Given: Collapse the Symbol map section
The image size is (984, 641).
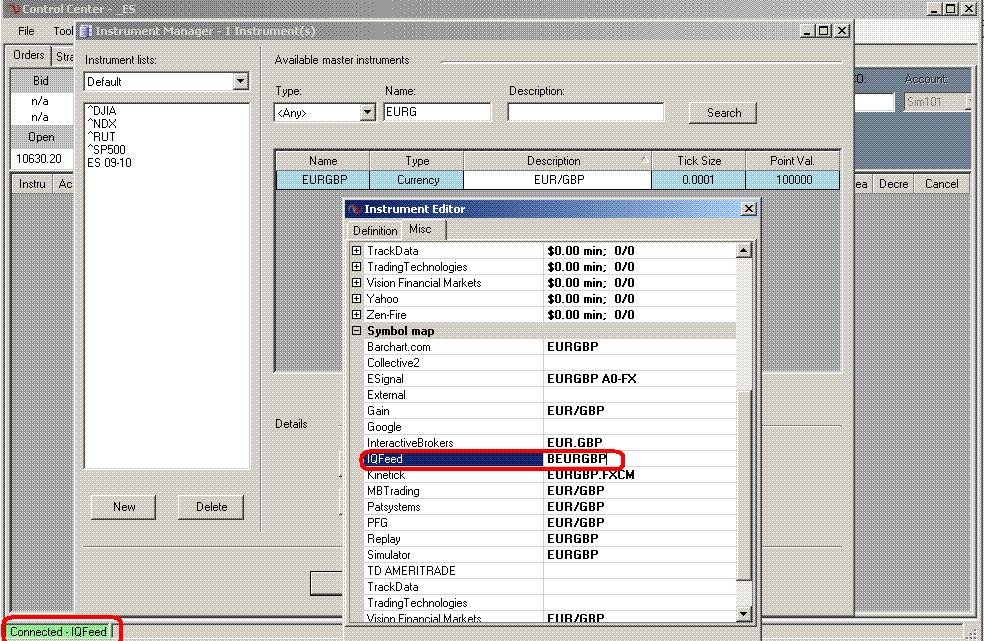Looking at the screenshot, I should click(x=356, y=331).
